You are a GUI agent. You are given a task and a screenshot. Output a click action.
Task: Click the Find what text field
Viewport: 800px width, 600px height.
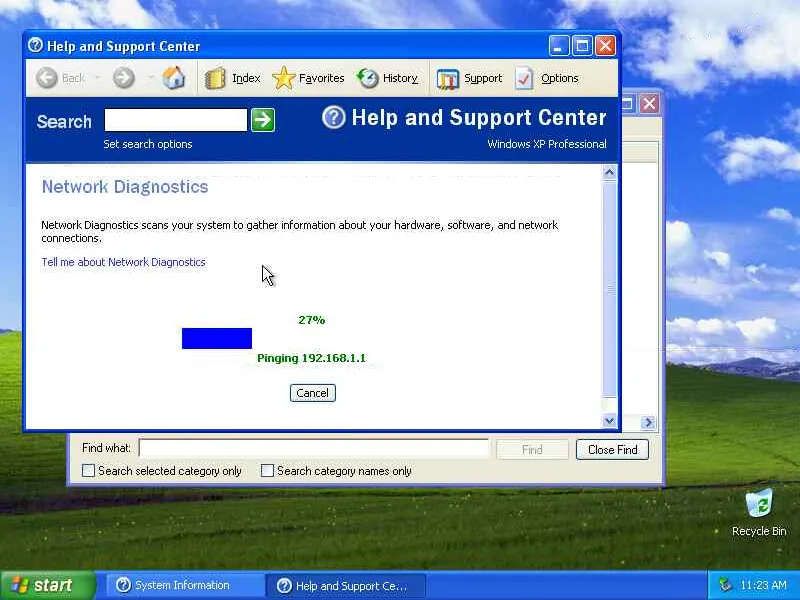coord(314,448)
